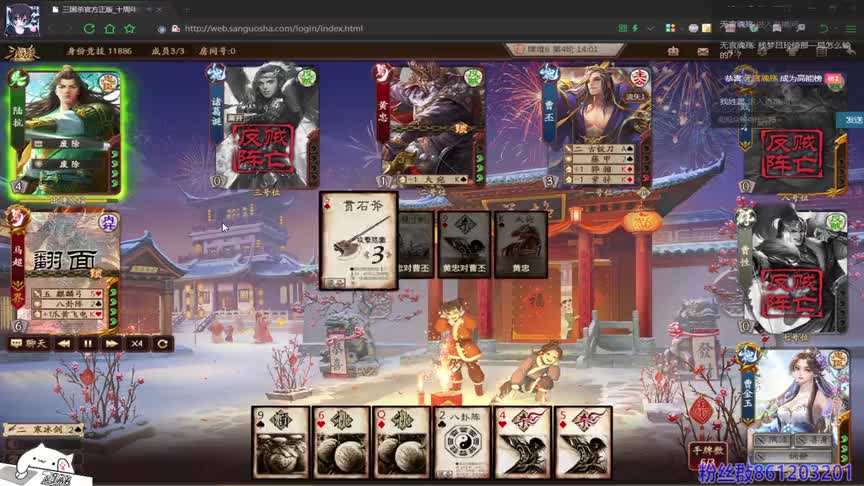Click the rewind replay button
The width and height of the screenshot is (864, 486).
63,343
